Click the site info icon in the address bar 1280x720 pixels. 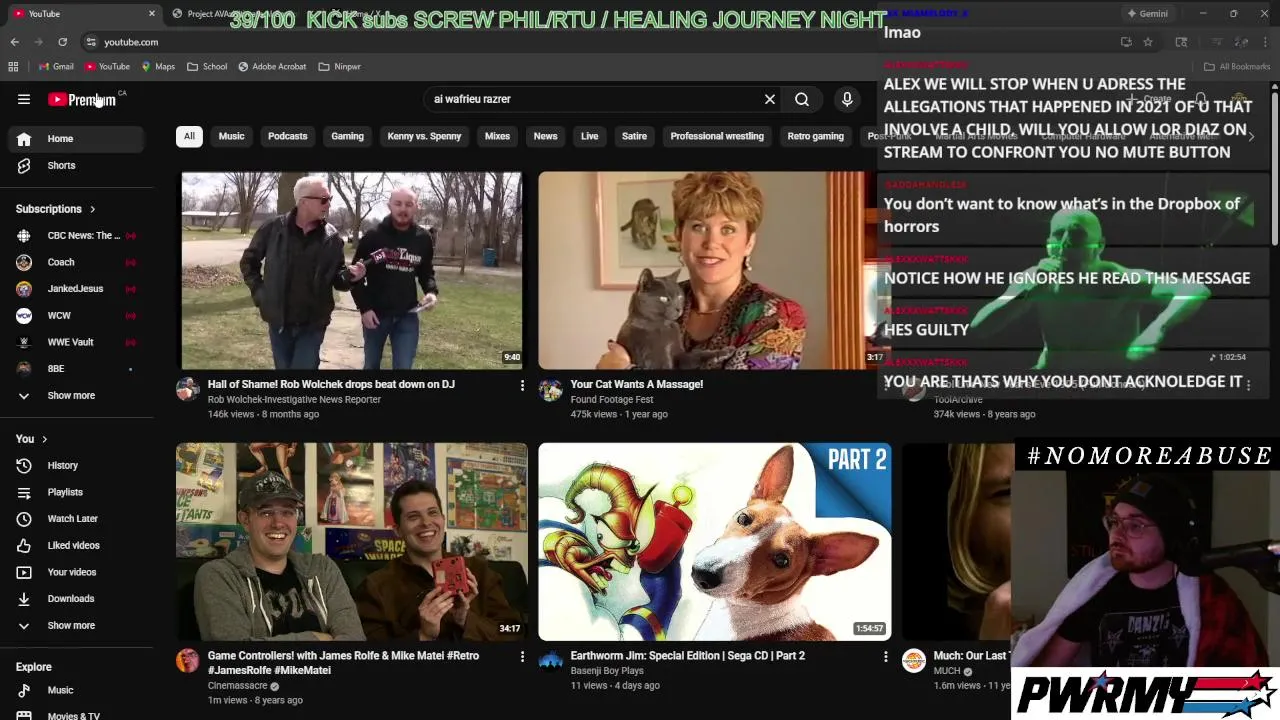(91, 42)
